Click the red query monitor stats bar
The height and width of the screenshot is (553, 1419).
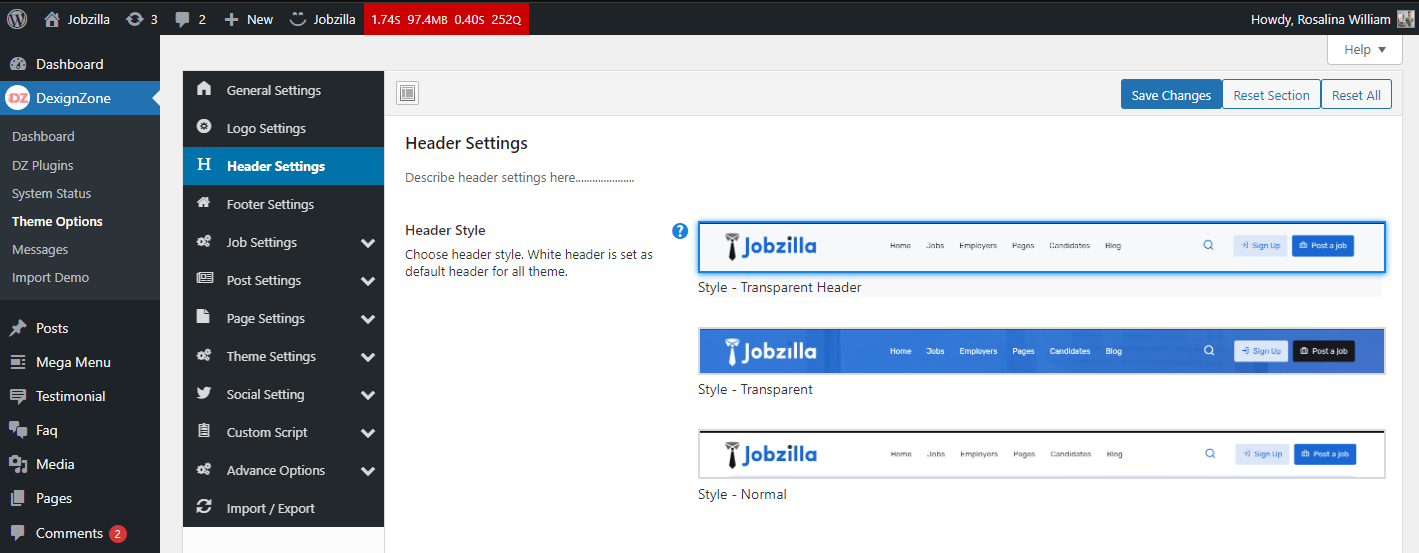click(446, 19)
